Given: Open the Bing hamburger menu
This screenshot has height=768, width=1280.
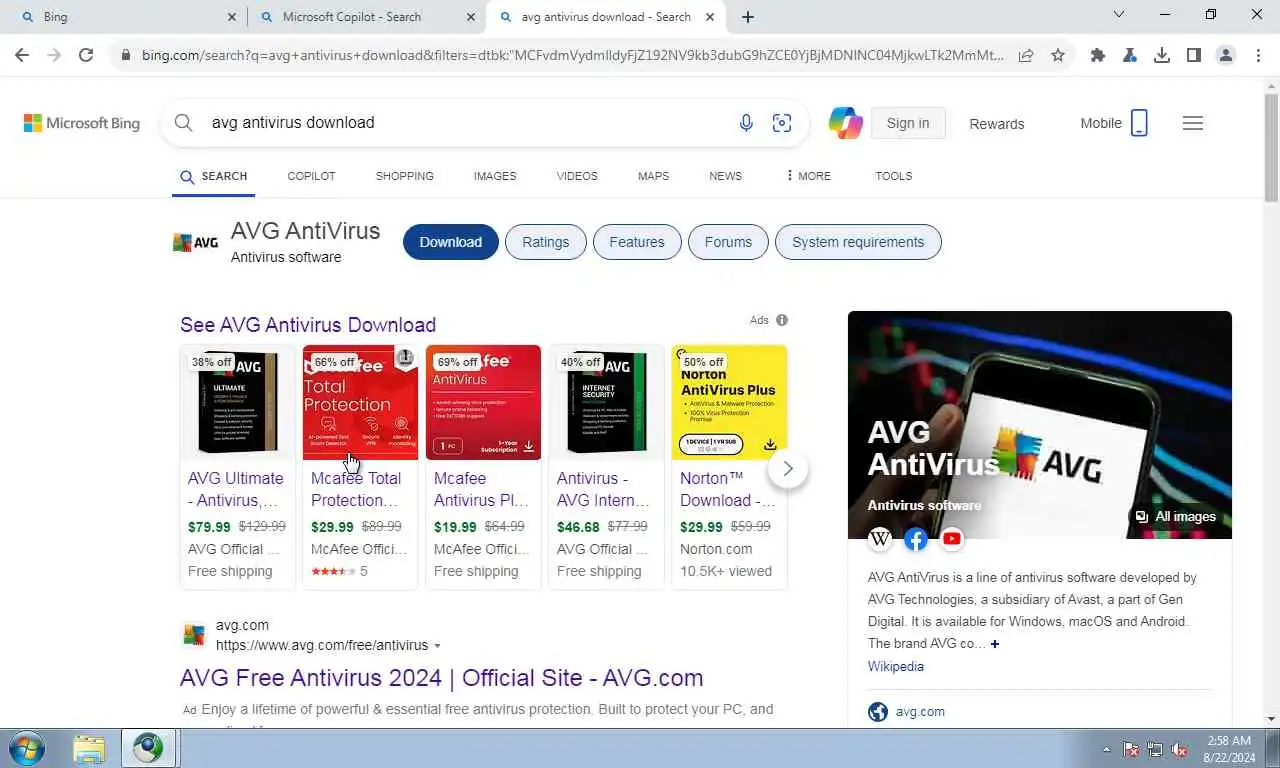Looking at the screenshot, I should point(1193,123).
